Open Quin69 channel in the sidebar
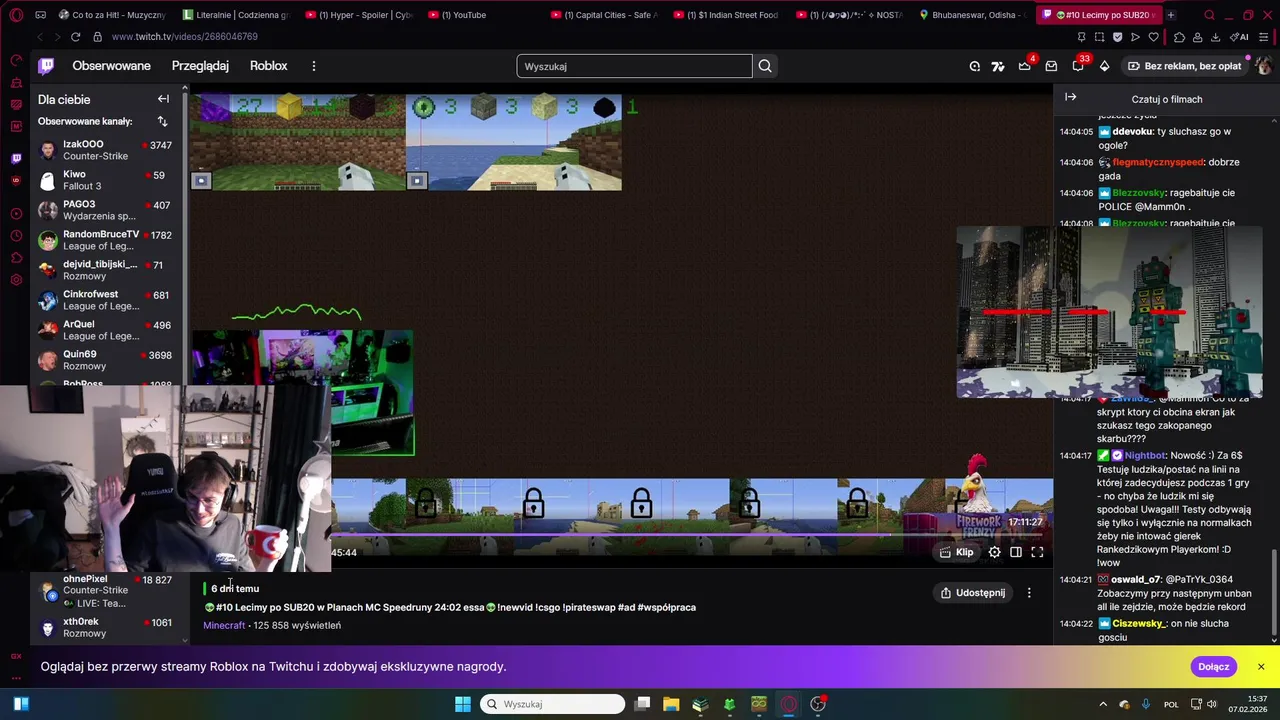 tap(105, 360)
